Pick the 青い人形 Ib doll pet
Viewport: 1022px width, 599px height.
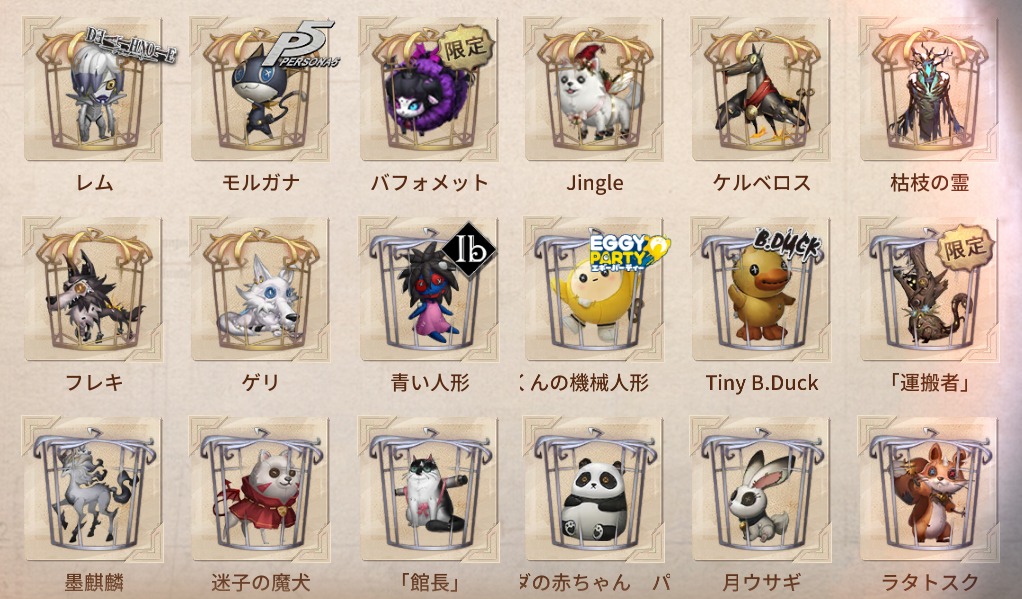428,289
